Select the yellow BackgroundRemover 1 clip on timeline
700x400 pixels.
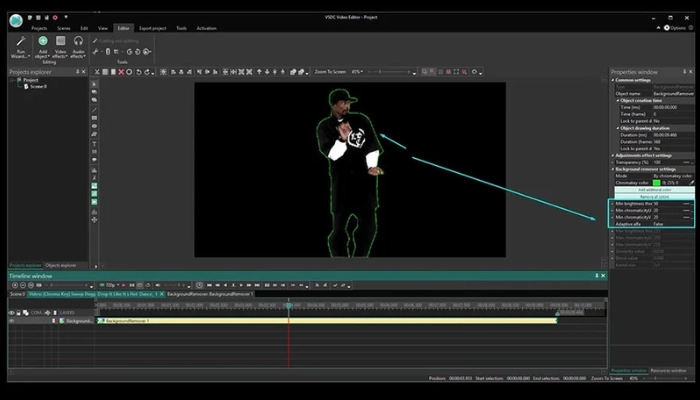327,321
